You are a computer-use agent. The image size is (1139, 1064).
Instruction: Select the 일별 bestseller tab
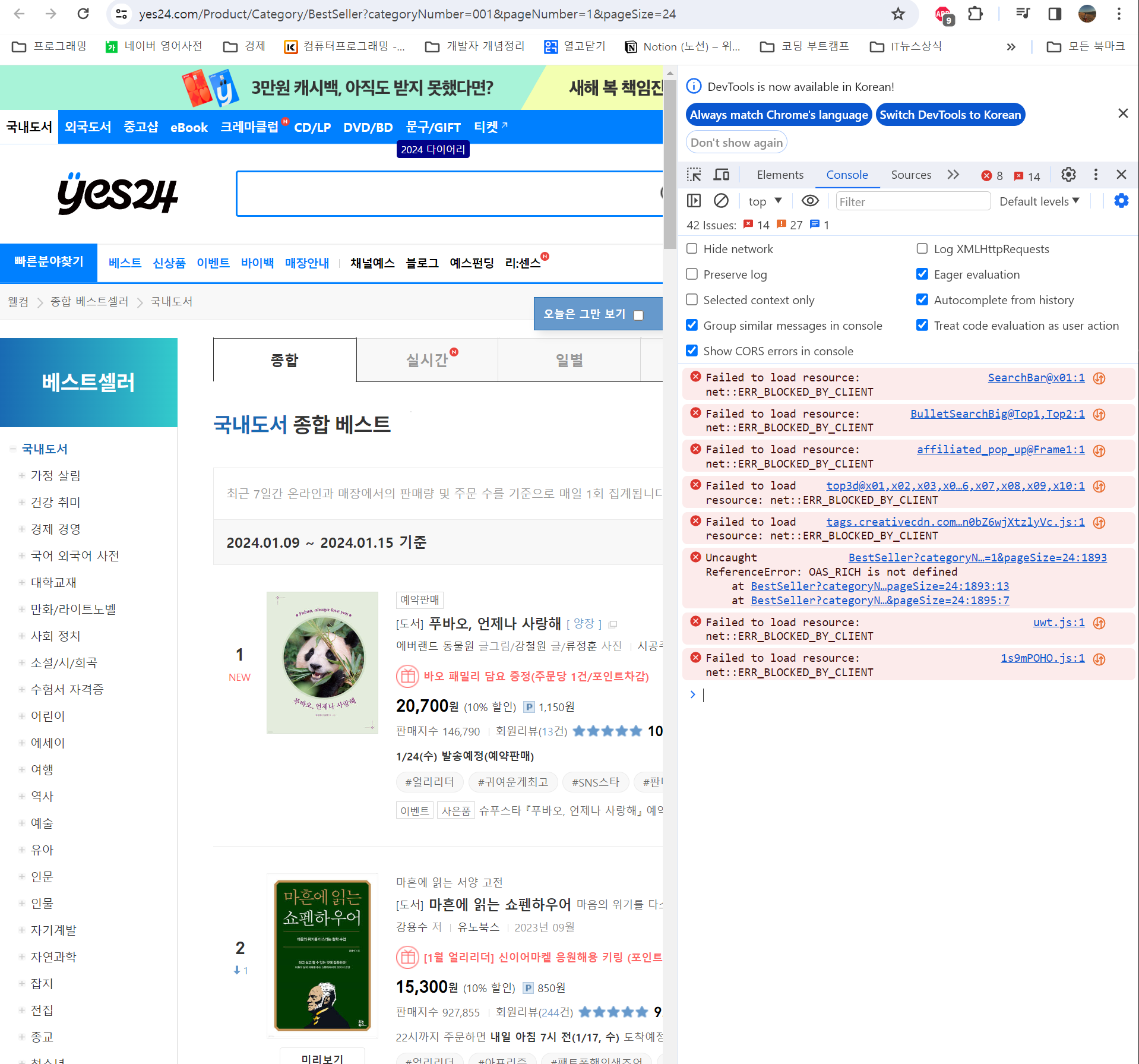pyautogui.click(x=569, y=360)
